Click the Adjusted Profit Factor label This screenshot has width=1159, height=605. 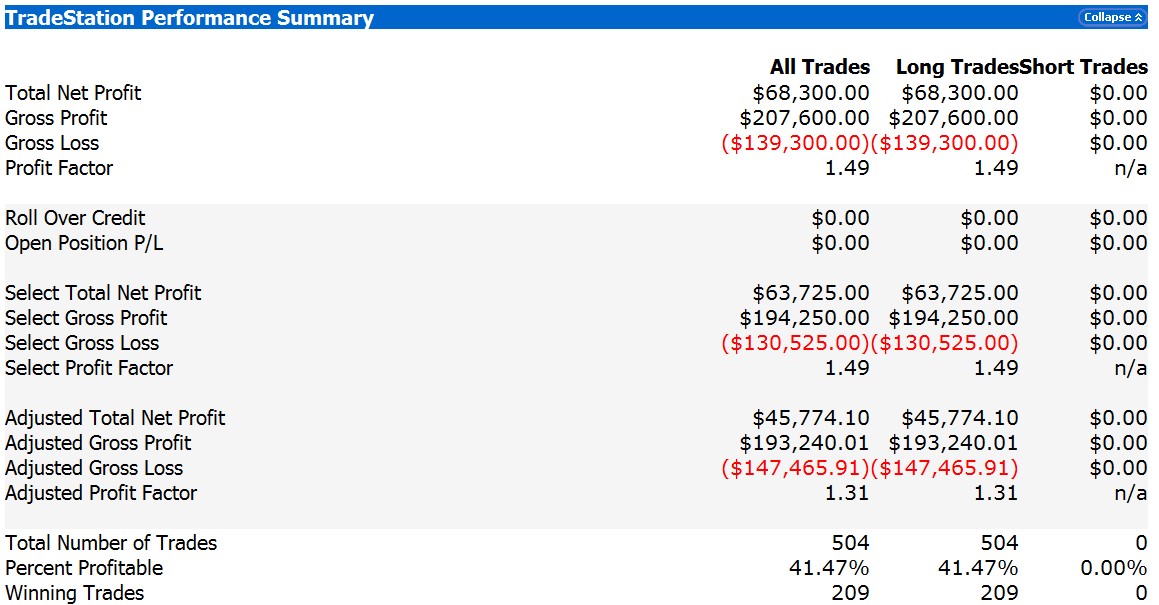(101, 493)
